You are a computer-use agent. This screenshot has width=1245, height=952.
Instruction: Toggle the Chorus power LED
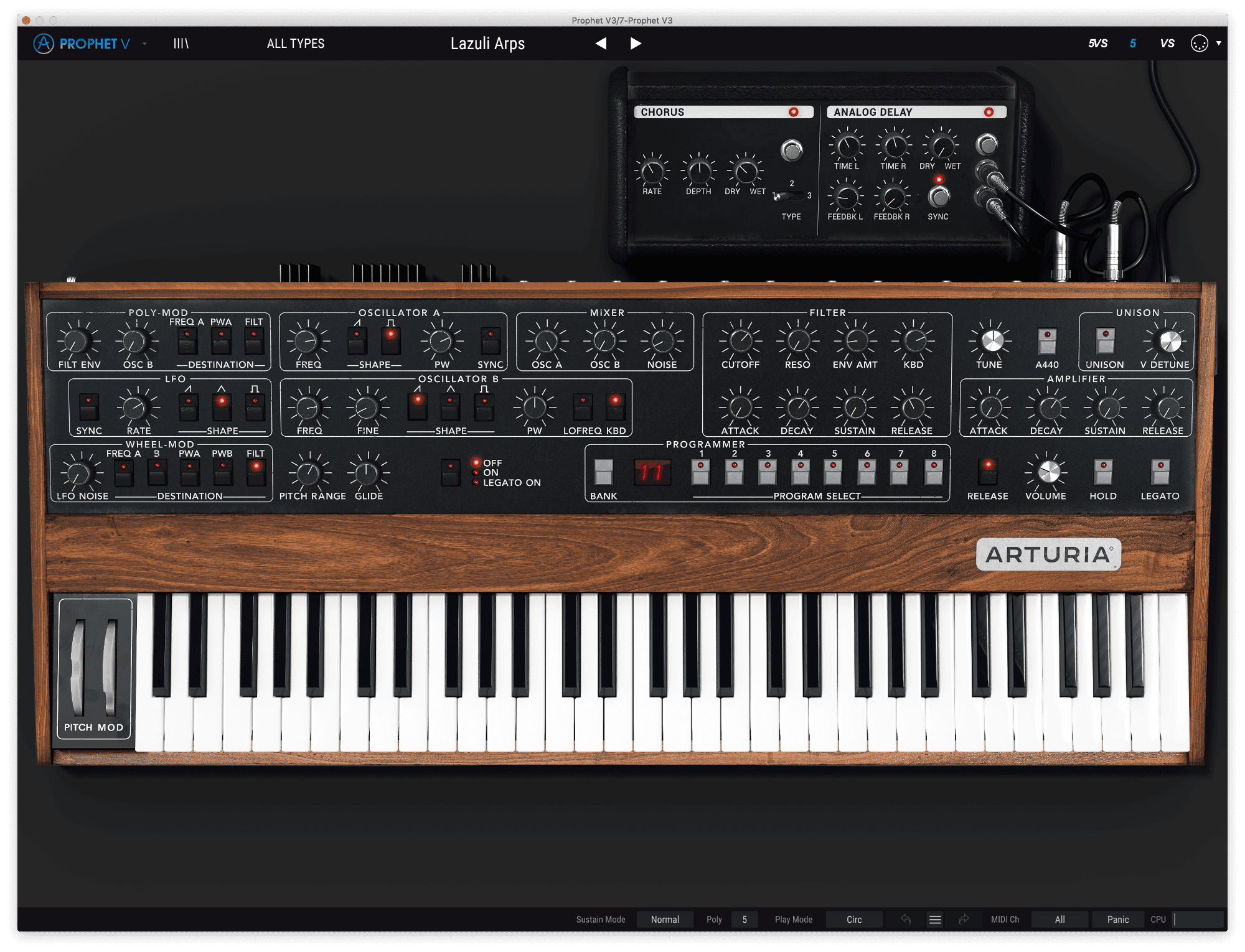tap(794, 112)
